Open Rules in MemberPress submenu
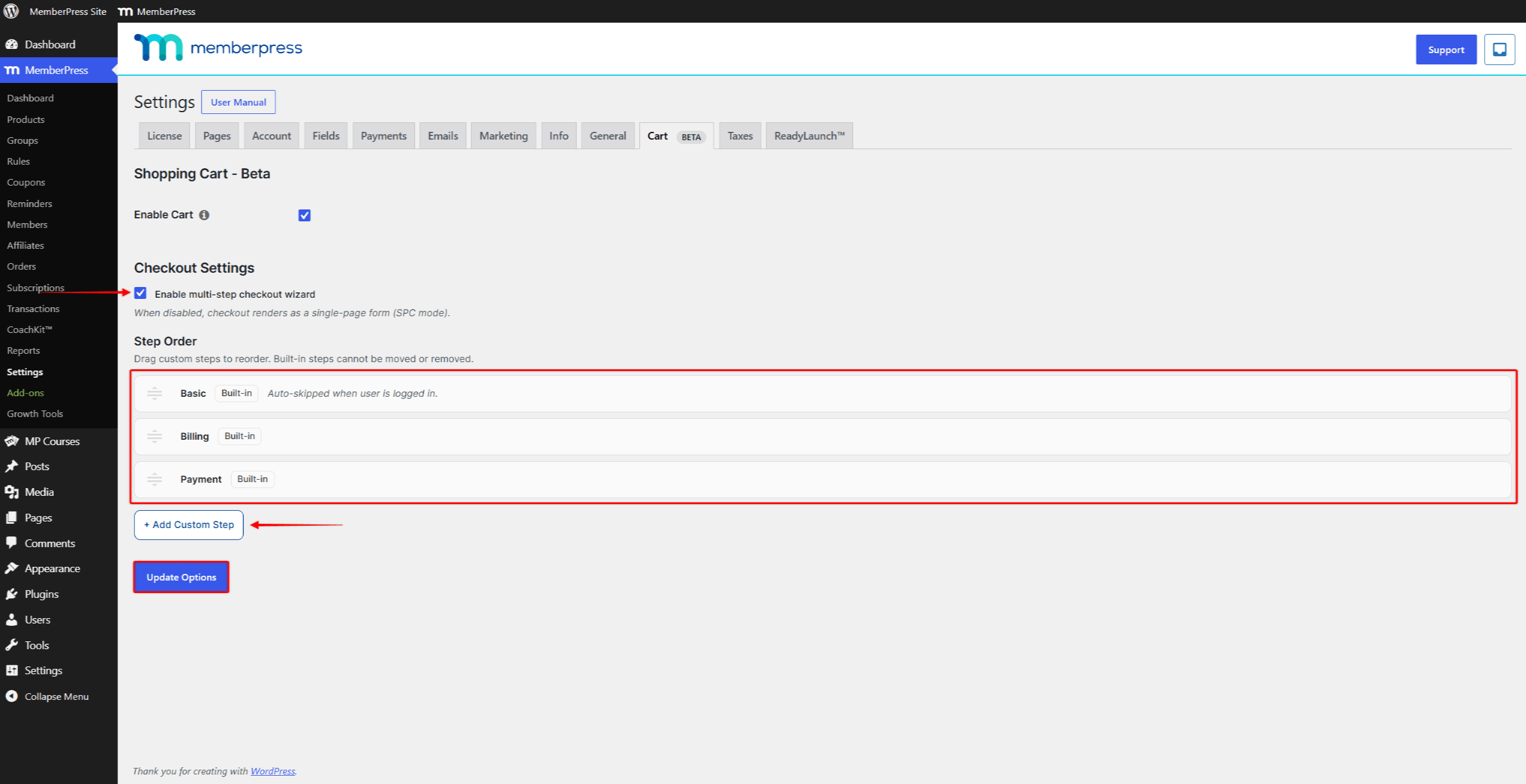The image size is (1526, 784). click(19, 161)
